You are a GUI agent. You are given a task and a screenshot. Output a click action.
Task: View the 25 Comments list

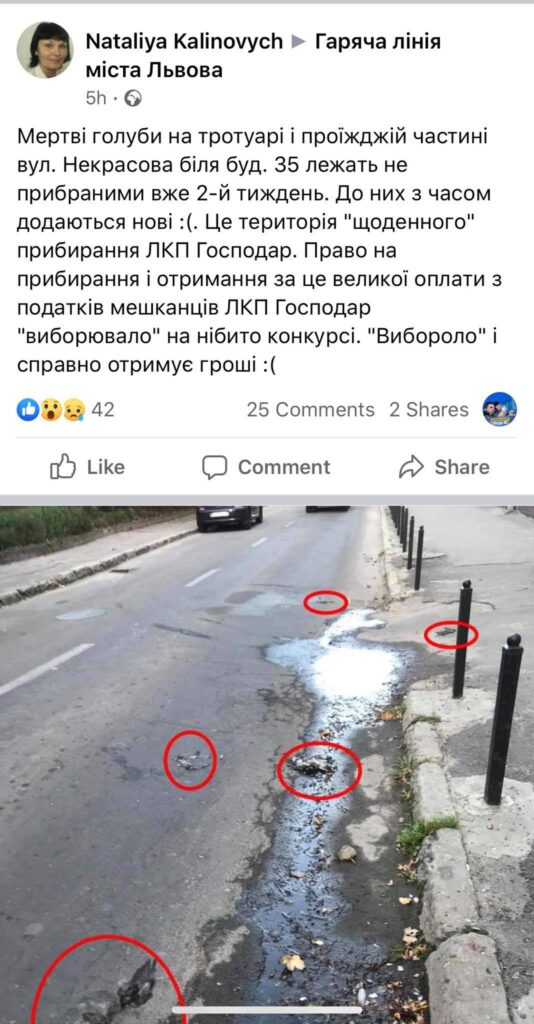tap(311, 409)
